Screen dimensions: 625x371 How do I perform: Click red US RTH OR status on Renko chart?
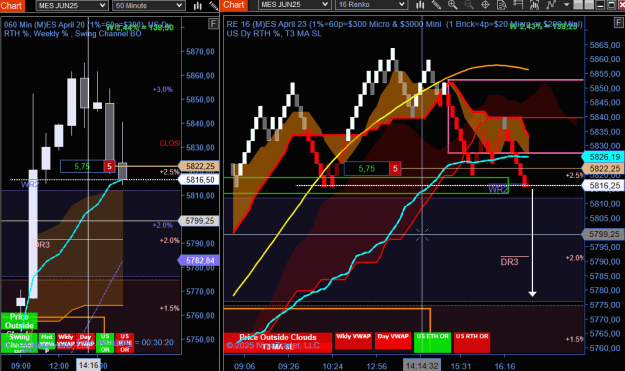pyautogui.click(x=472, y=342)
